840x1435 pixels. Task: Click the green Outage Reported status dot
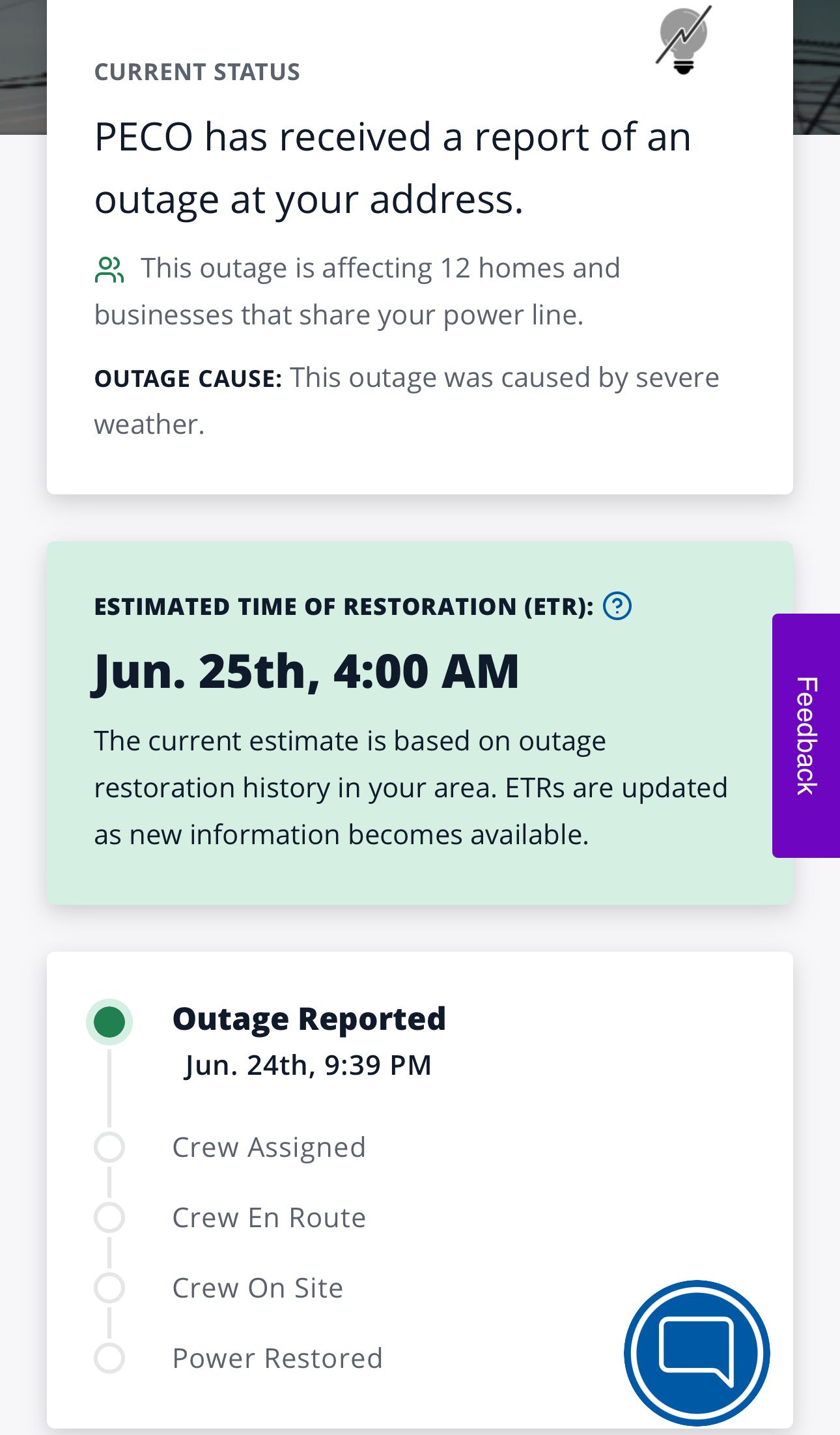tap(109, 1021)
